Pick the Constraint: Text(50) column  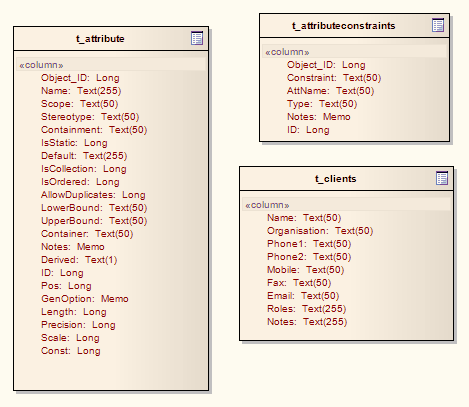(x=334, y=78)
